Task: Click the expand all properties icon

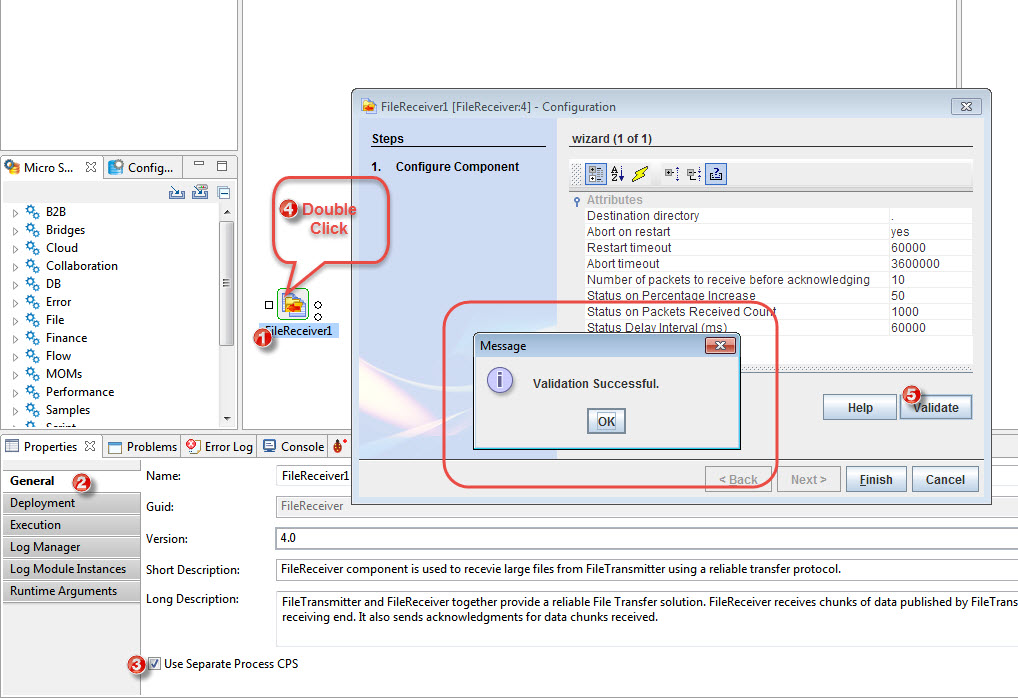Action: pos(671,174)
